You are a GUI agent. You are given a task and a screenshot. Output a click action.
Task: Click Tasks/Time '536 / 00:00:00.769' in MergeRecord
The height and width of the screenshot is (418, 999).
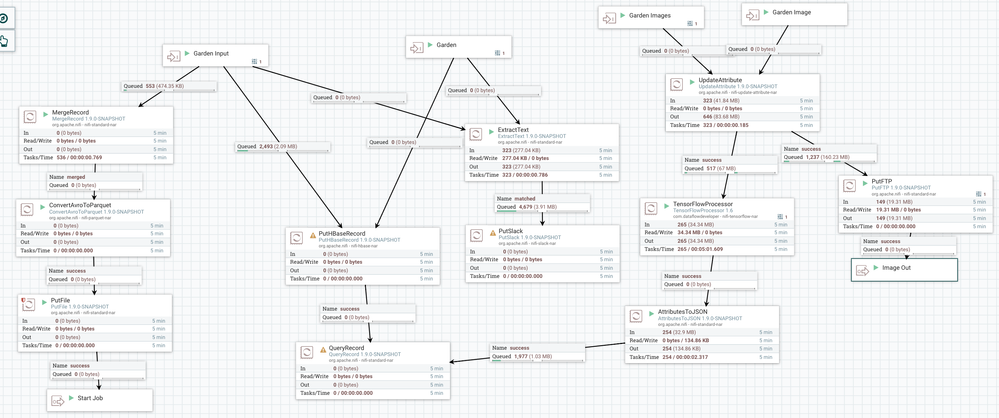79,157
